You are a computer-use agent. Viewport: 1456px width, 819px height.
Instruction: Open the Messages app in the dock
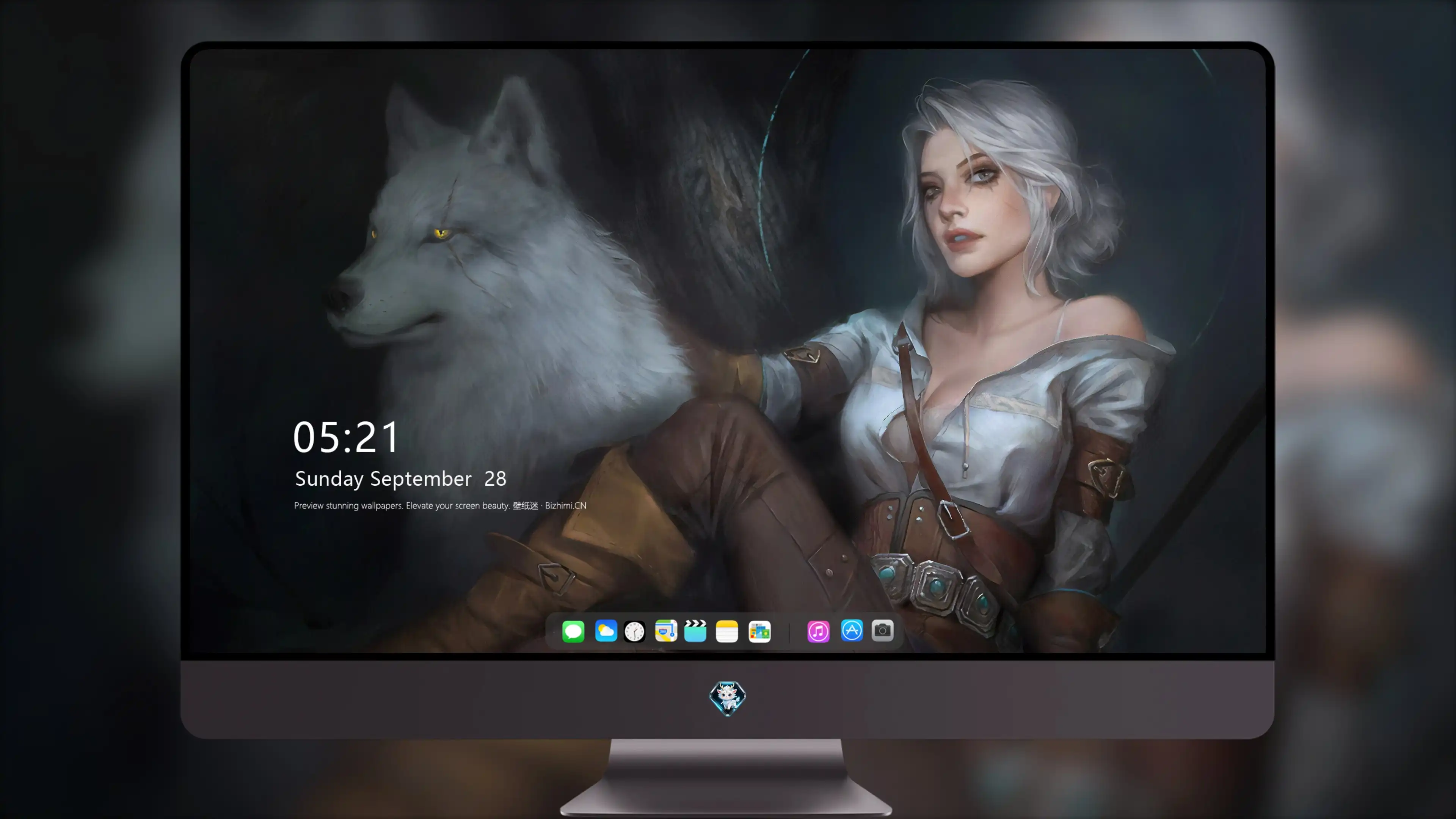573,631
